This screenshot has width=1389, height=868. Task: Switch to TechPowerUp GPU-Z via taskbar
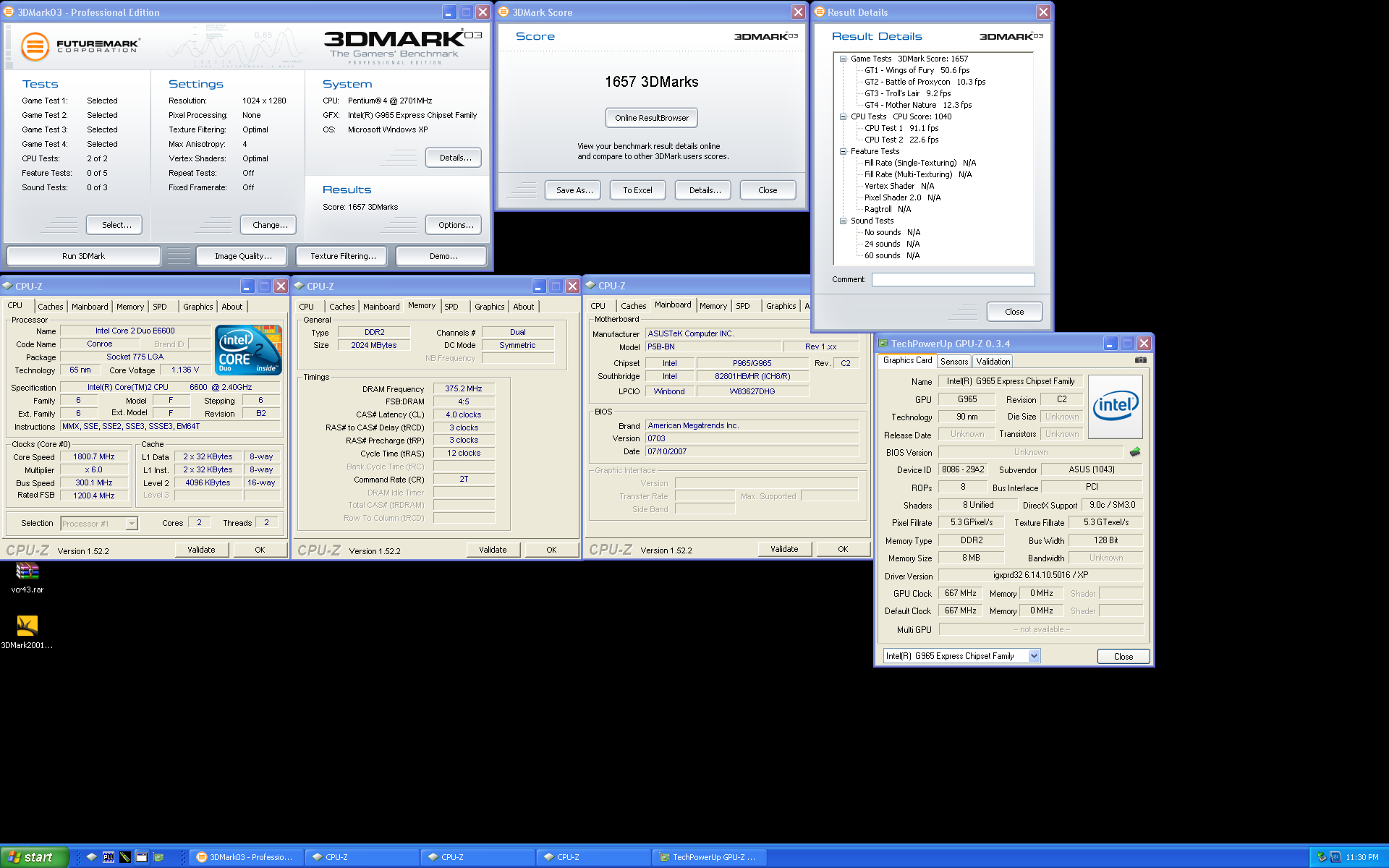coord(709,857)
